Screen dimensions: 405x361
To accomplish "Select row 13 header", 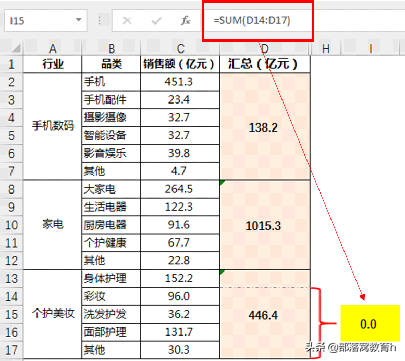I will click(11, 278).
